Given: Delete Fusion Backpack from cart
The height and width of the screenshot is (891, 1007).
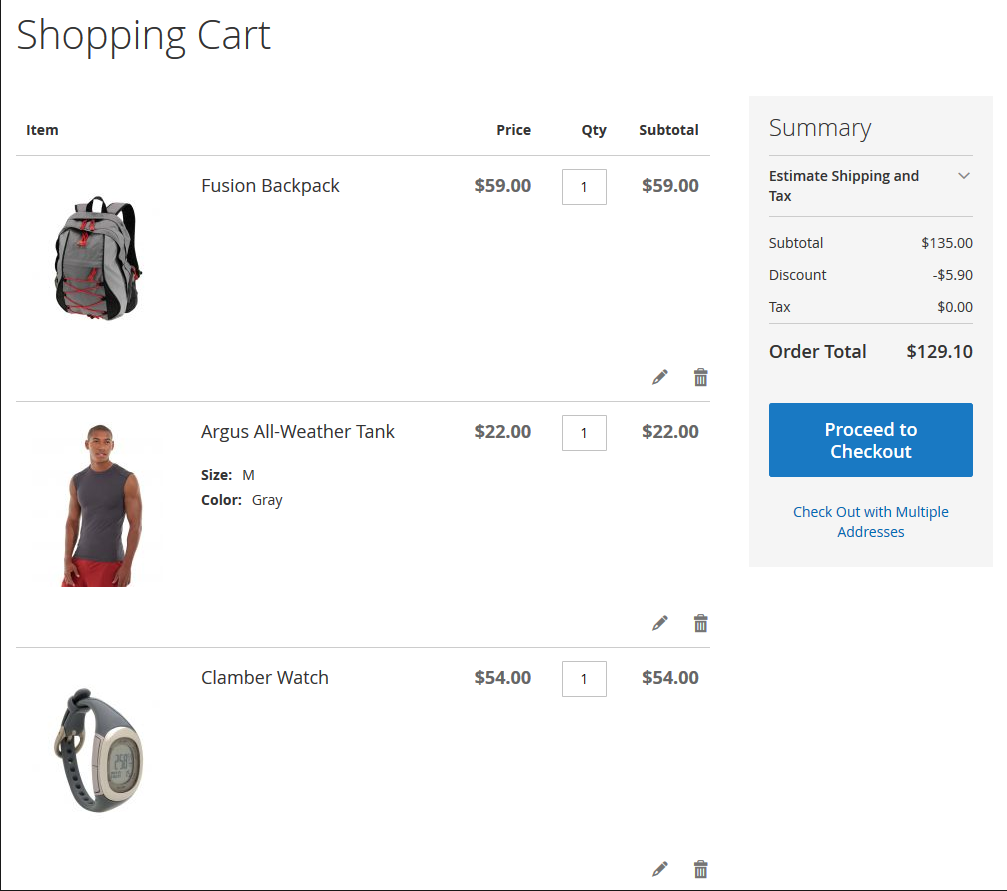Looking at the screenshot, I should [701, 377].
